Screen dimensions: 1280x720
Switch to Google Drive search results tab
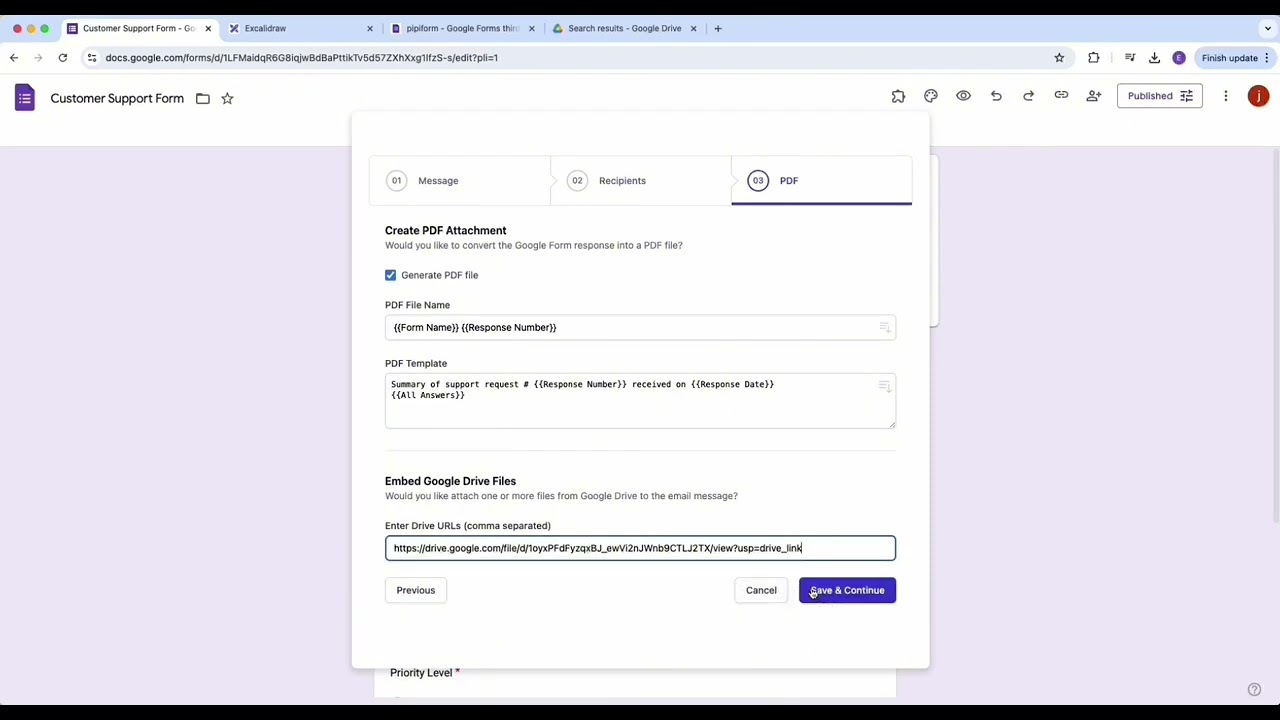coord(624,28)
